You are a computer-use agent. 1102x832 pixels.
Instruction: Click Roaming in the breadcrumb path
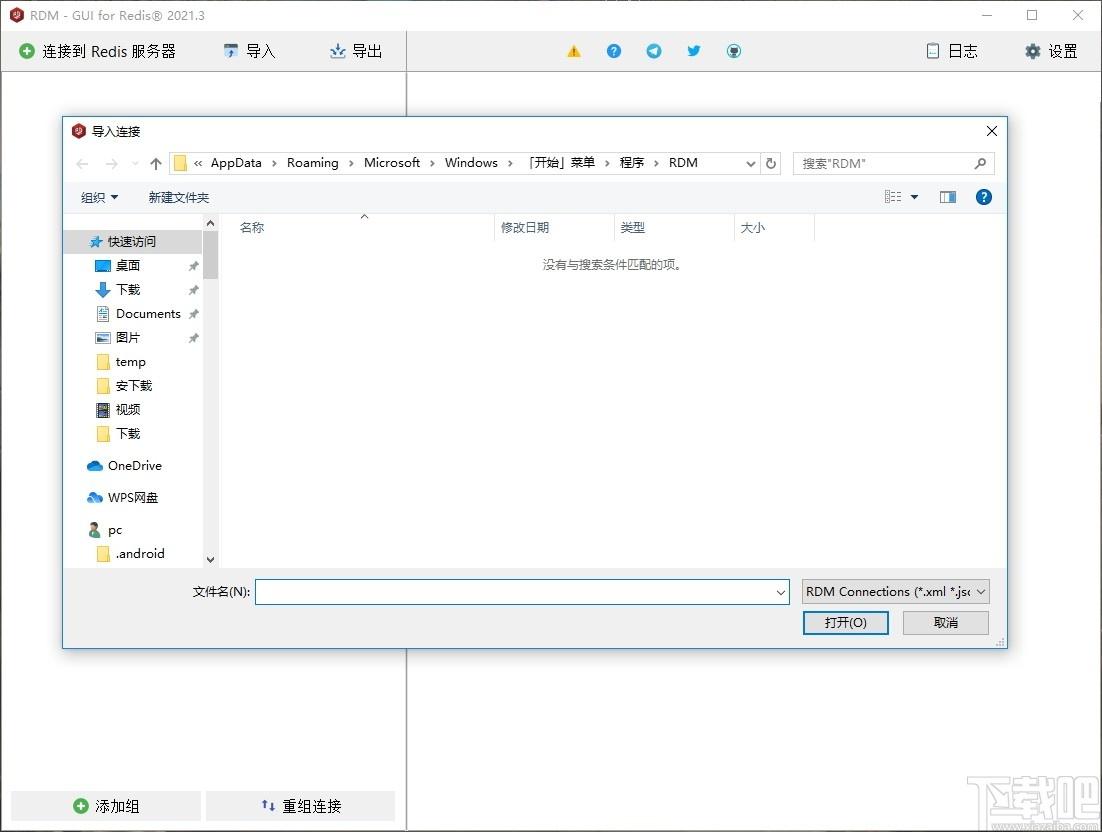tap(313, 163)
